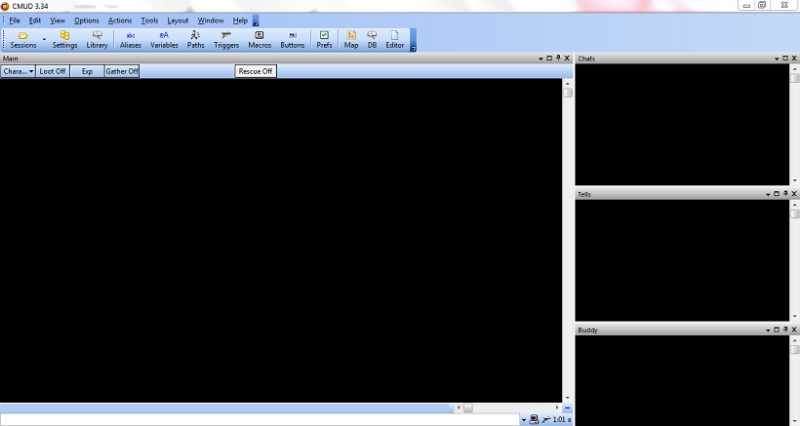800x426 pixels.
Task: Open the Actions menu
Action: pos(119,21)
